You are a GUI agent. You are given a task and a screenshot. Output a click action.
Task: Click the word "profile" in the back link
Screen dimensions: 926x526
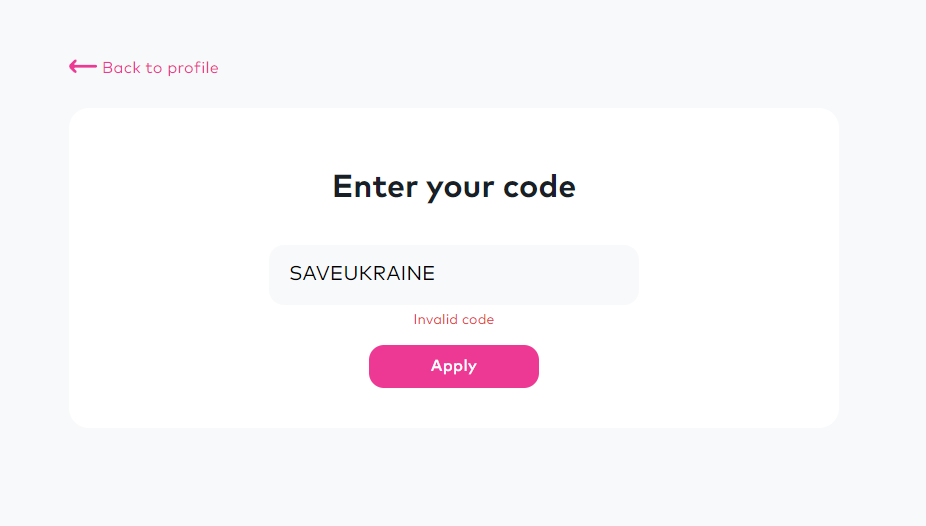193,68
